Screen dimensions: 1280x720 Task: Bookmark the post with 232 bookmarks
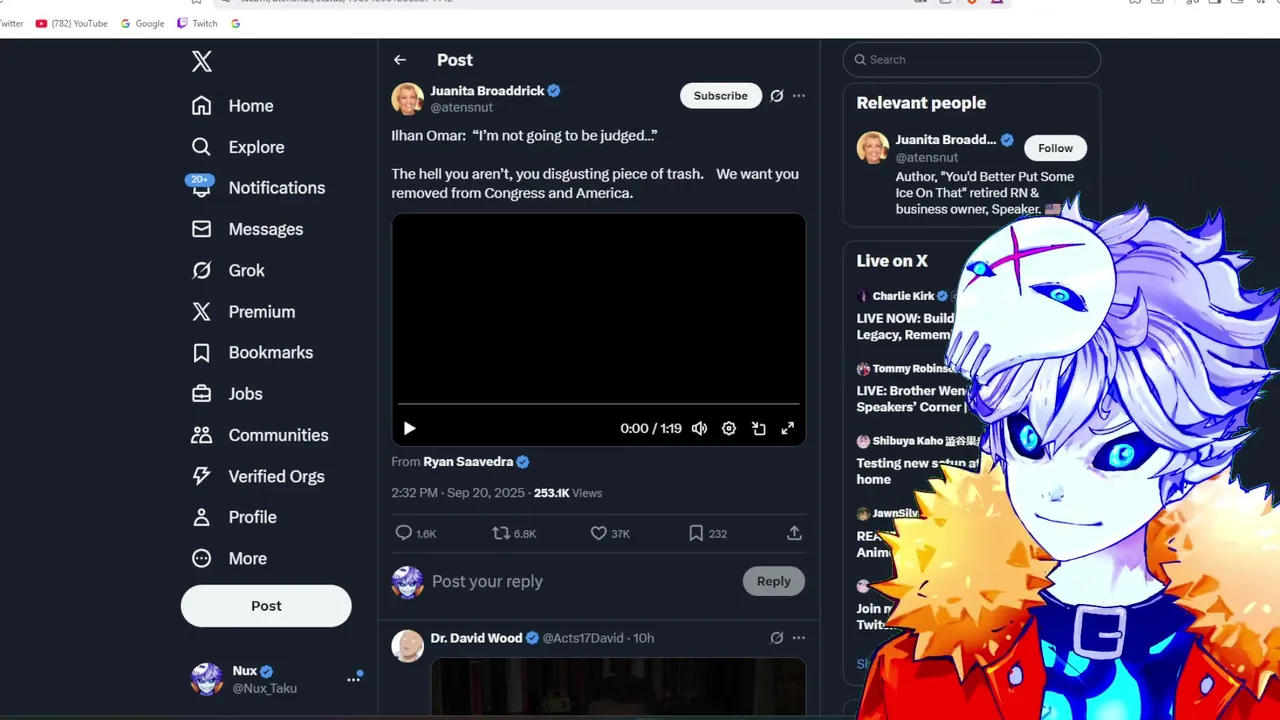[x=707, y=534]
